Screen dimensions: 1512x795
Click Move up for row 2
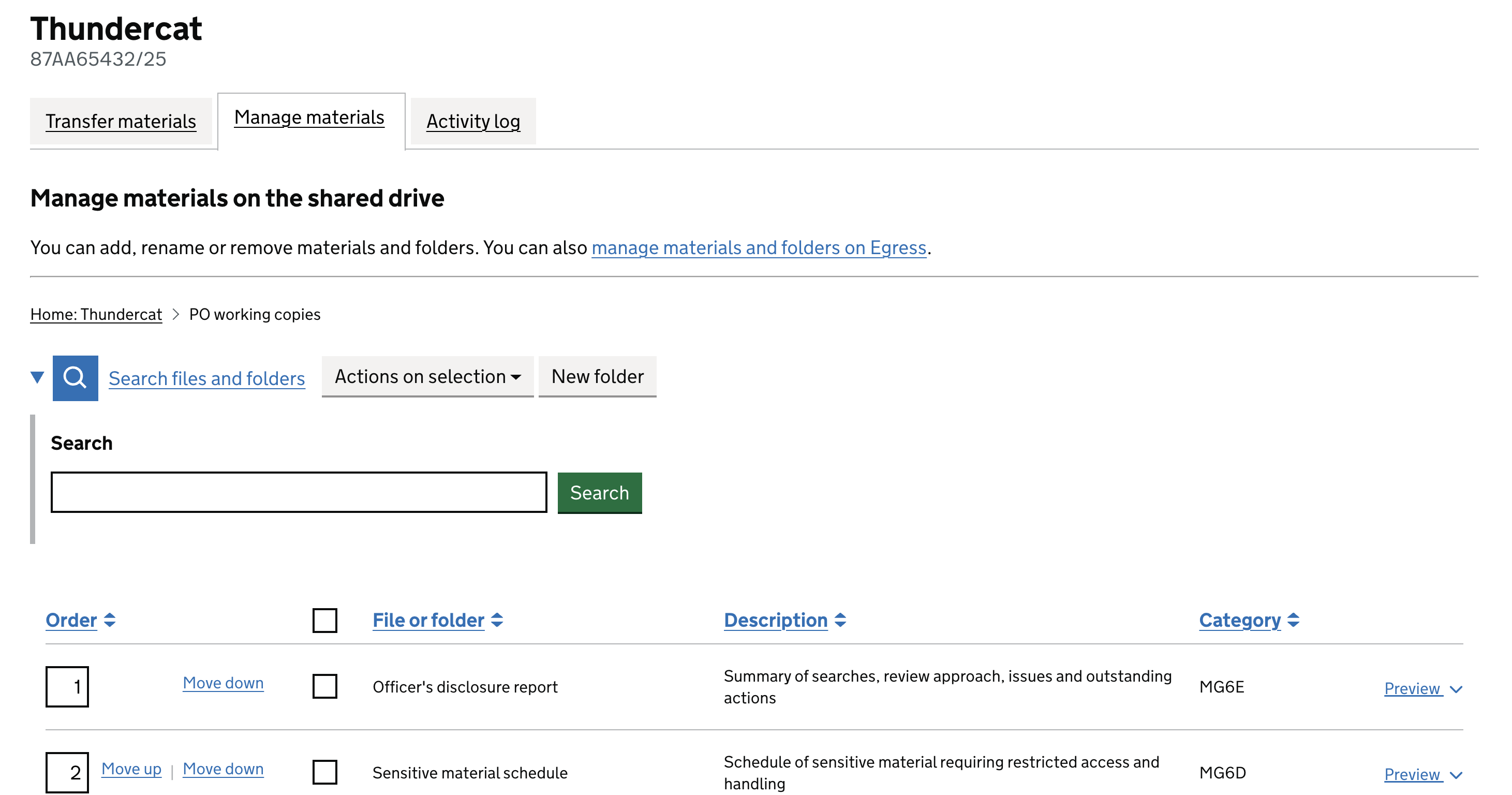[x=131, y=769]
